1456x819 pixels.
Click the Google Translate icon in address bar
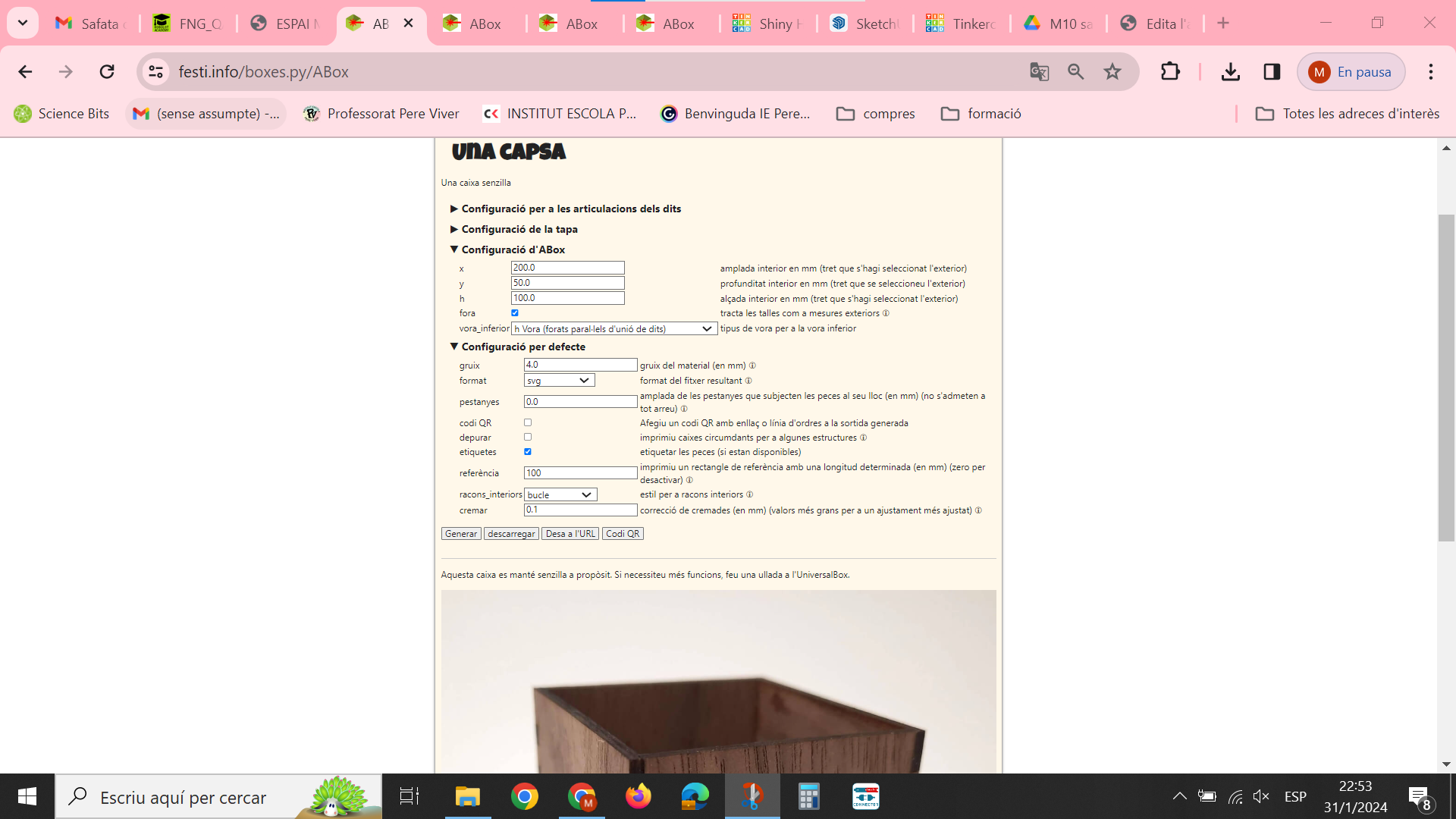coord(1039,72)
